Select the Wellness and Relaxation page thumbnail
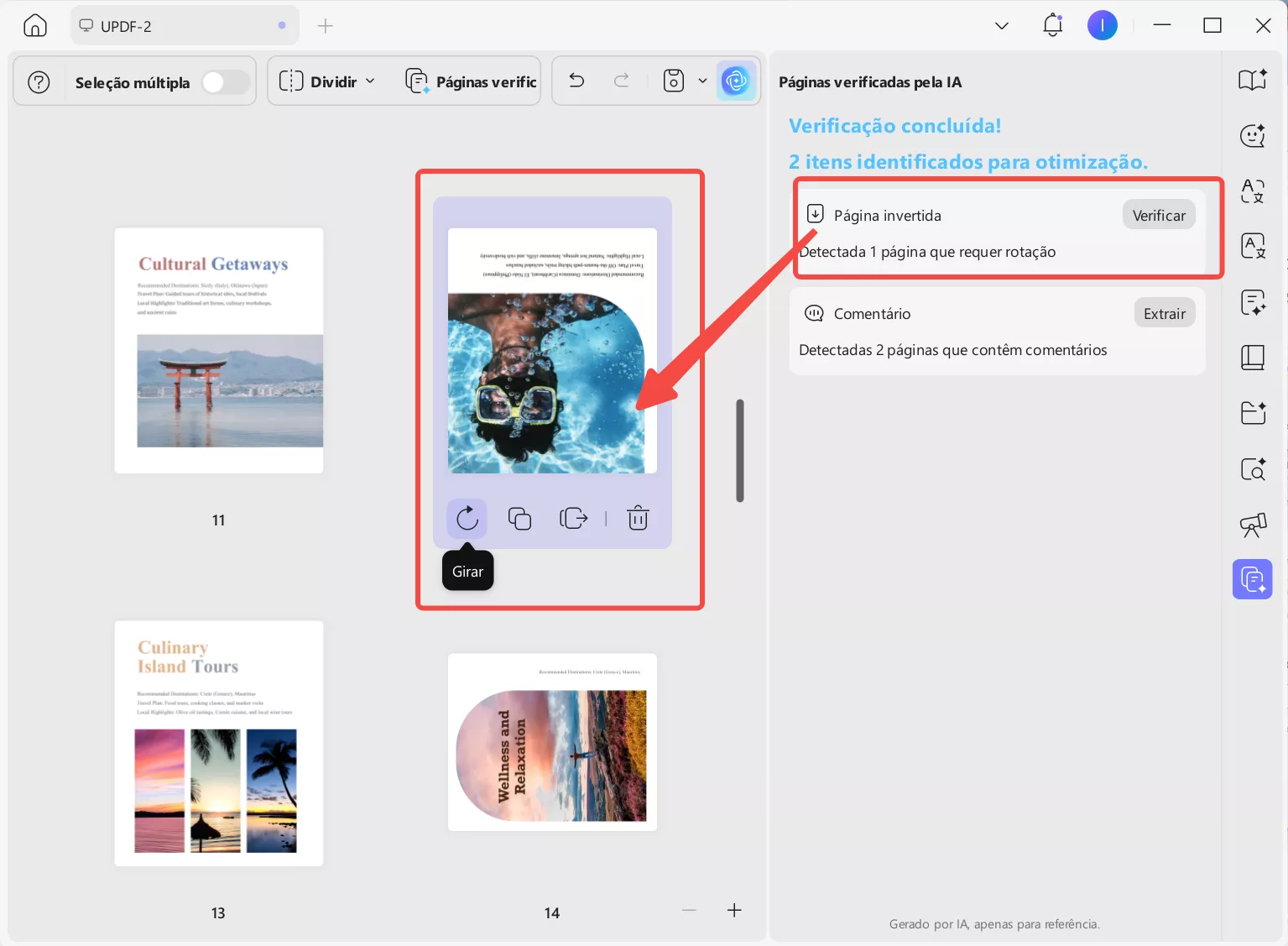This screenshot has width=1288, height=946. coord(552,743)
